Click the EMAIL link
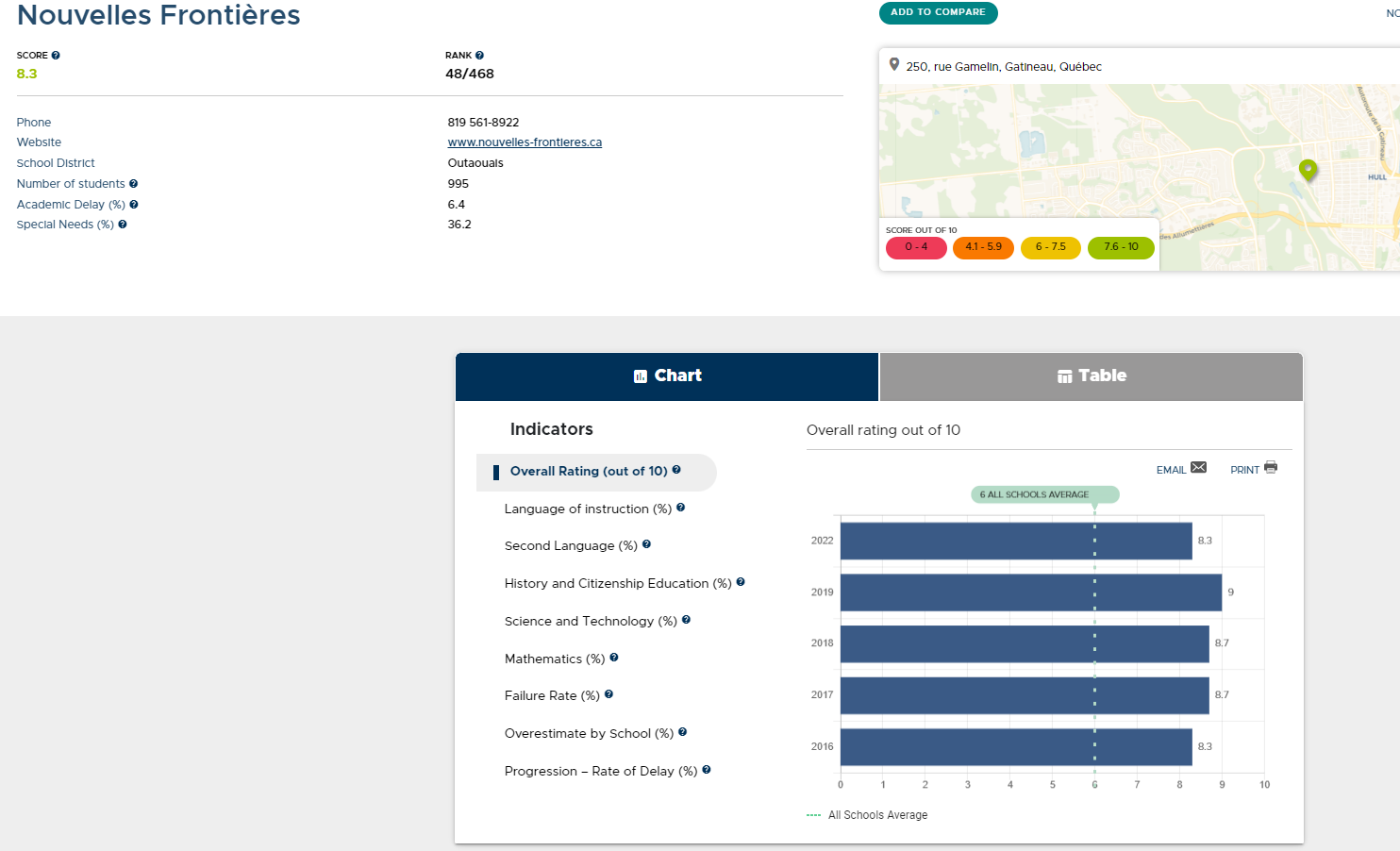 [1171, 470]
